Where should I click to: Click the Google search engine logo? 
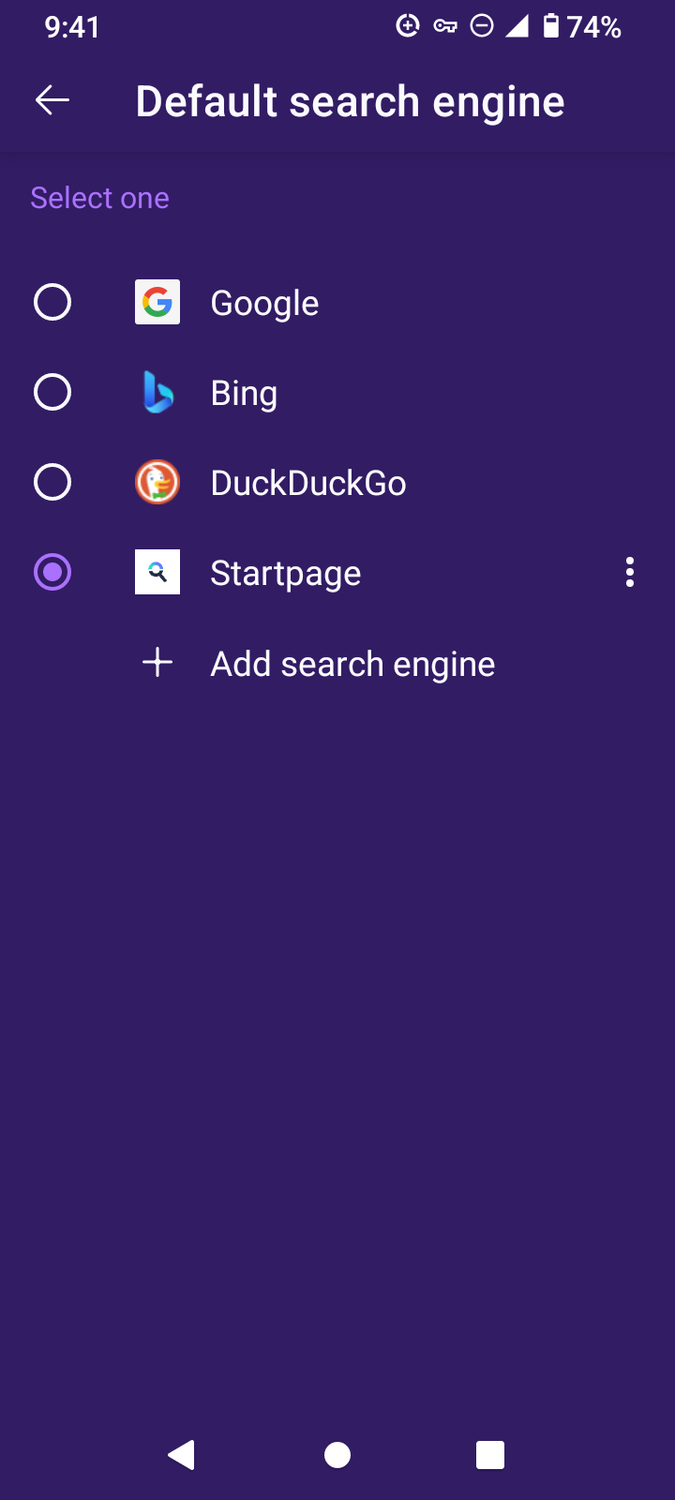click(x=157, y=302)
